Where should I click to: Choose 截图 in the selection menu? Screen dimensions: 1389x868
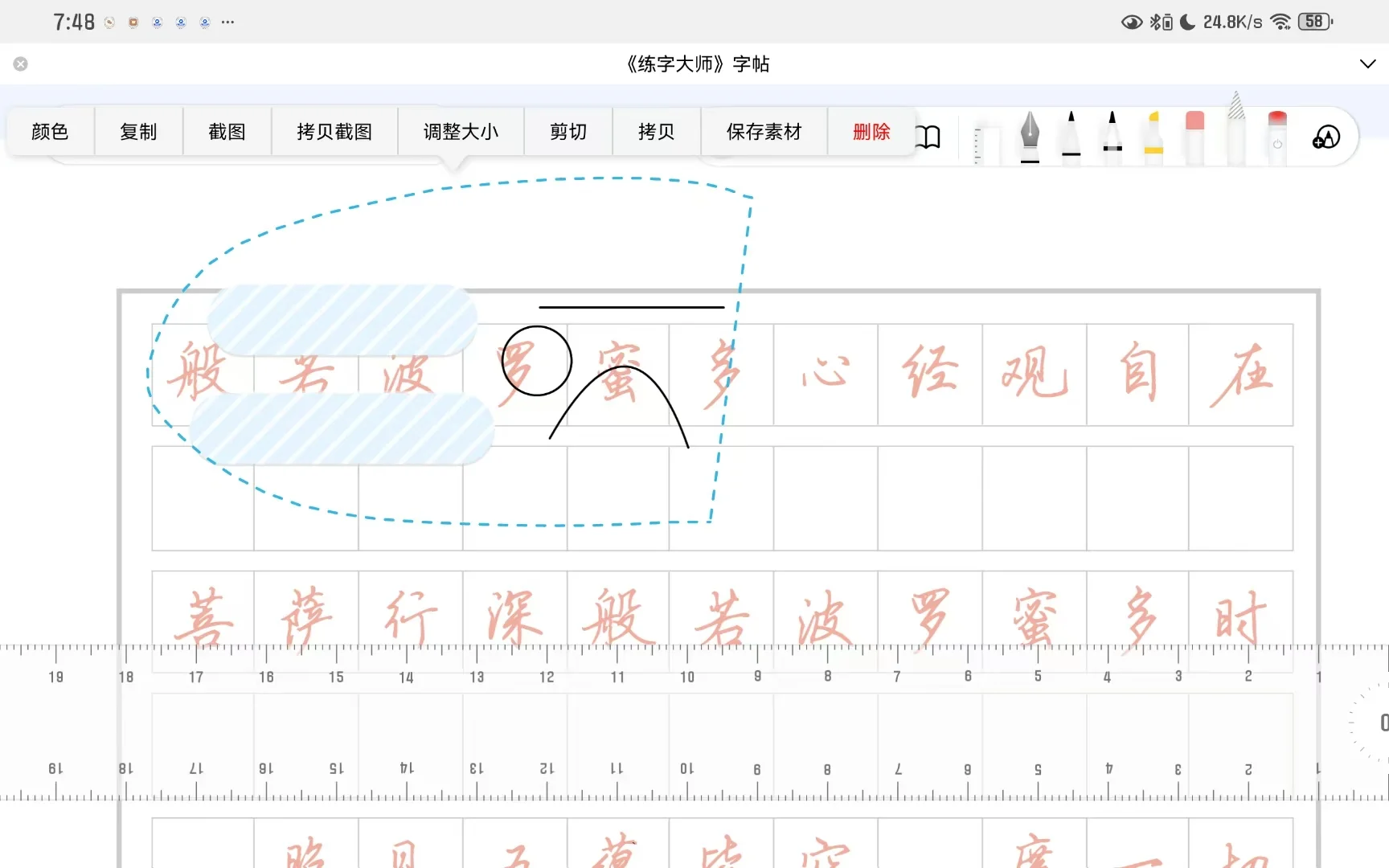[227, 132]
